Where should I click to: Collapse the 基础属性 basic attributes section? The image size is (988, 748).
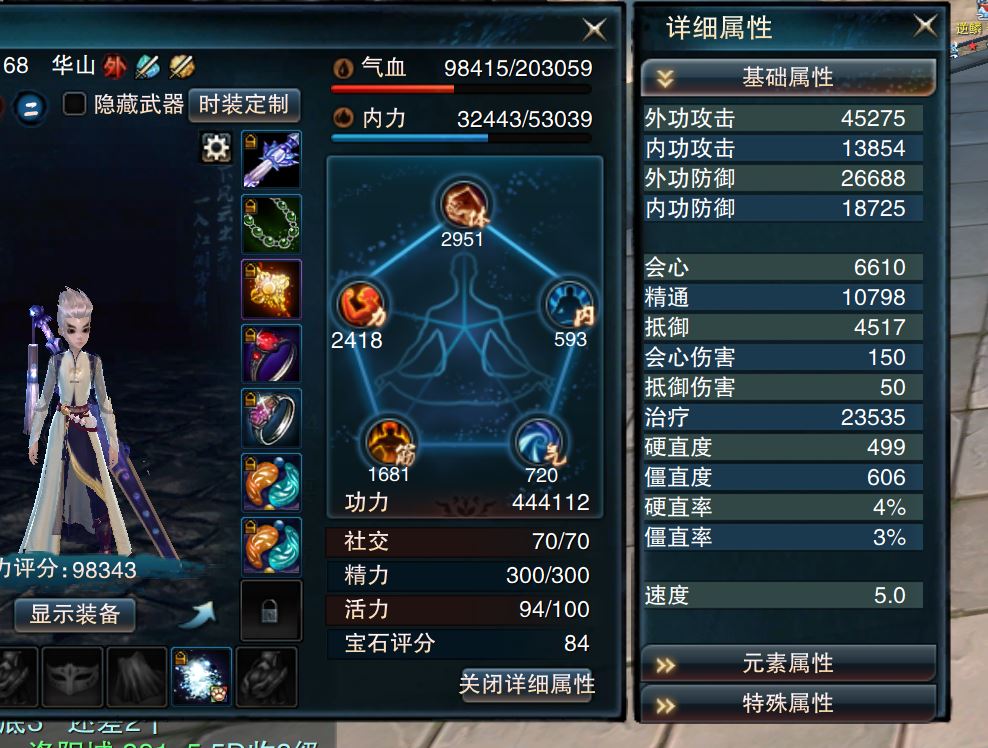788,78
